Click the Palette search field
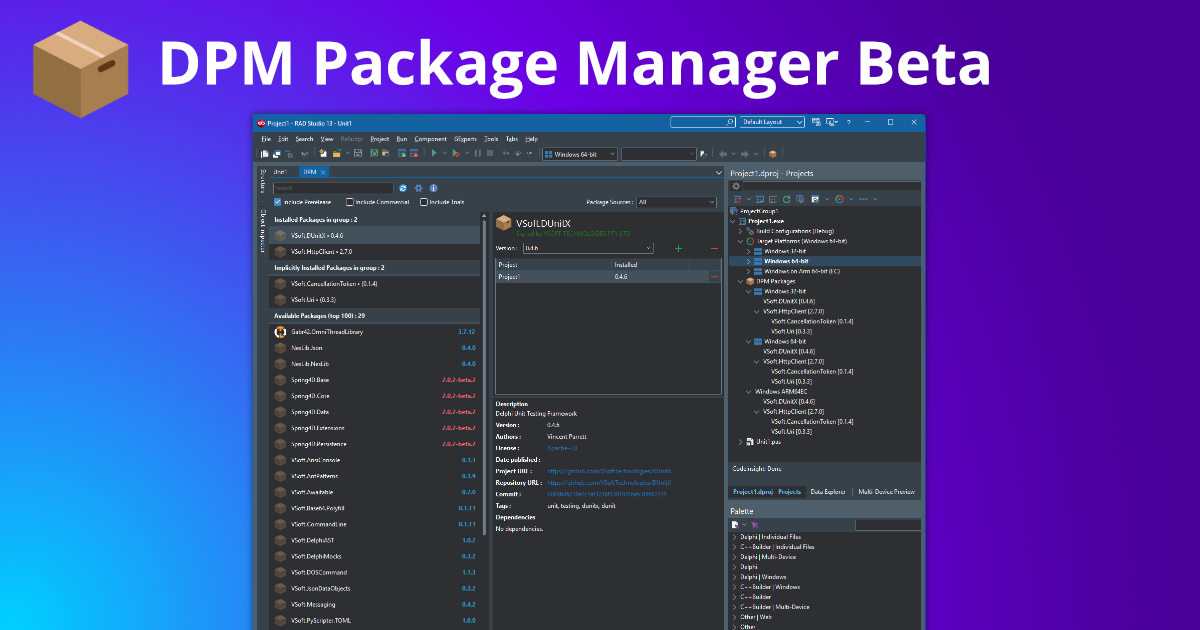 point(888,524)
